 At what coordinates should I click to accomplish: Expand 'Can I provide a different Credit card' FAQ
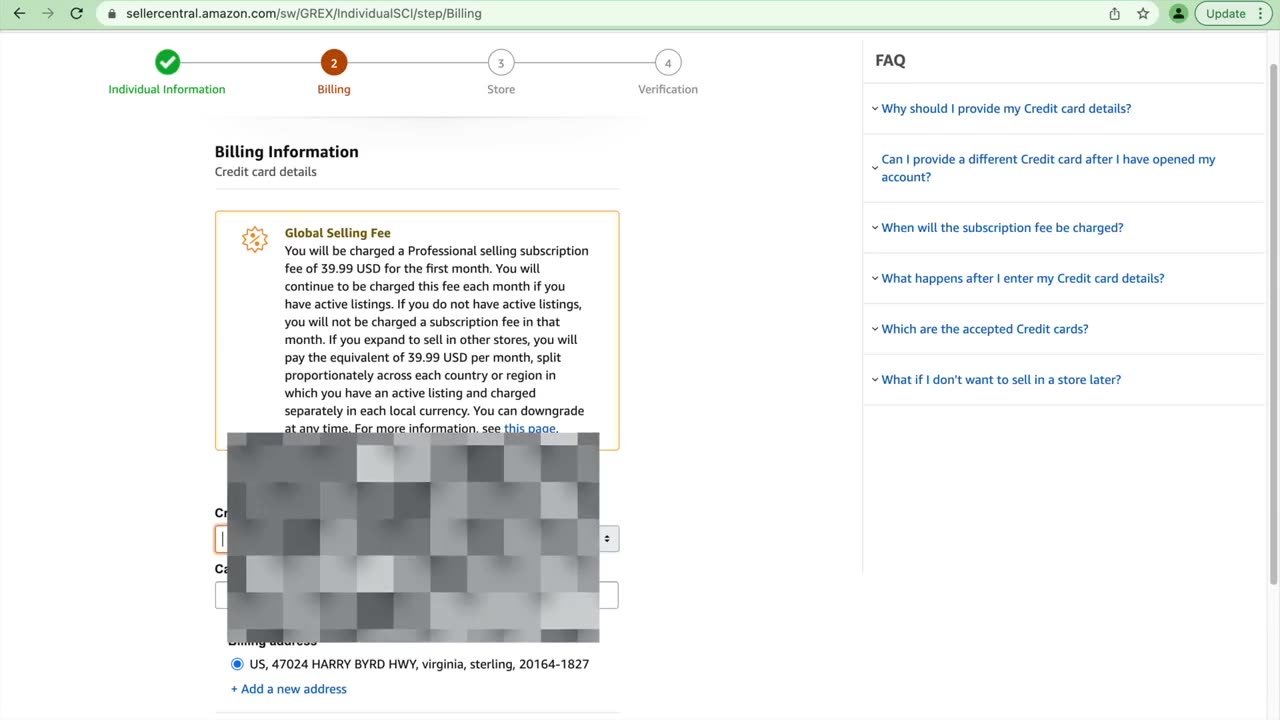[1048, 168]
